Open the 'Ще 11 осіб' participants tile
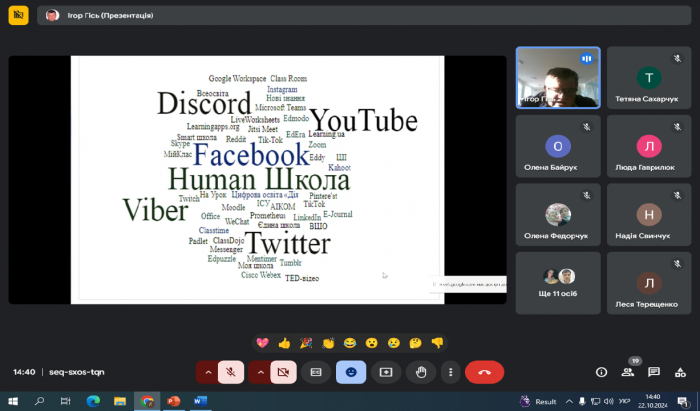 558,282
